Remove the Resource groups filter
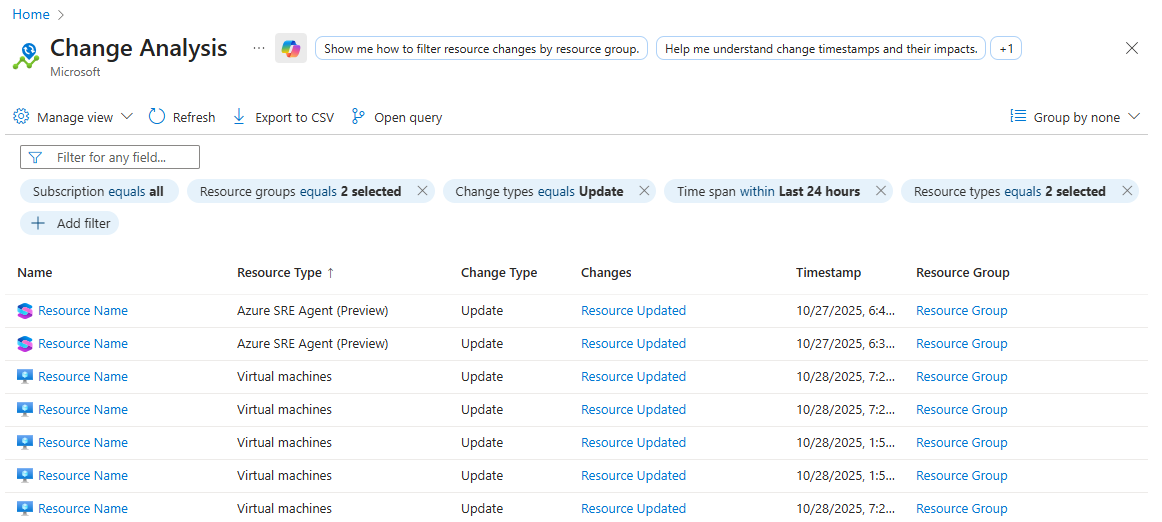1162x522 pixels. [x=422, y=191]
